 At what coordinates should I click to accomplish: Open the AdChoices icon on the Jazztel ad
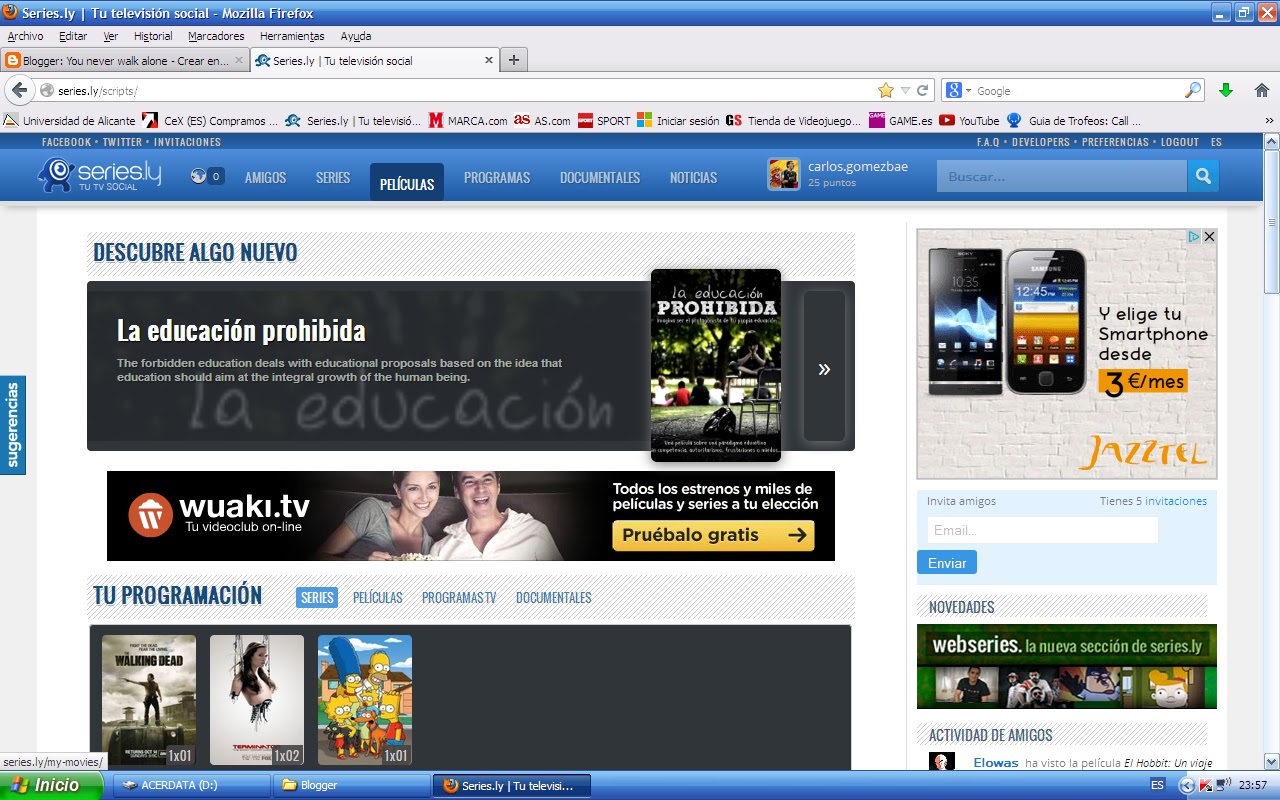point(1194,237)
